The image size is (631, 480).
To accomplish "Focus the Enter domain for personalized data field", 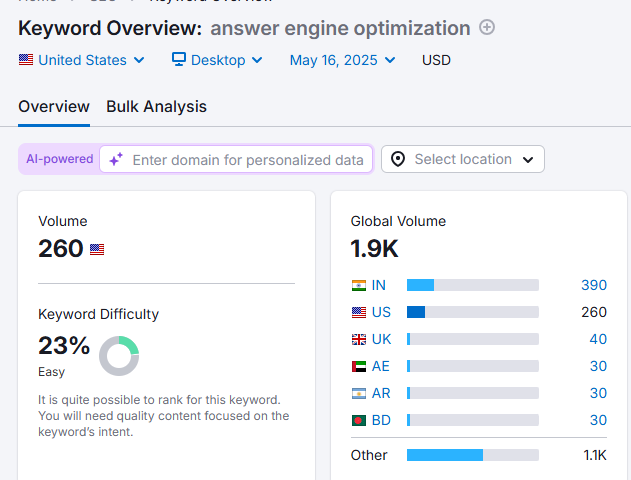I will point(247,160).
